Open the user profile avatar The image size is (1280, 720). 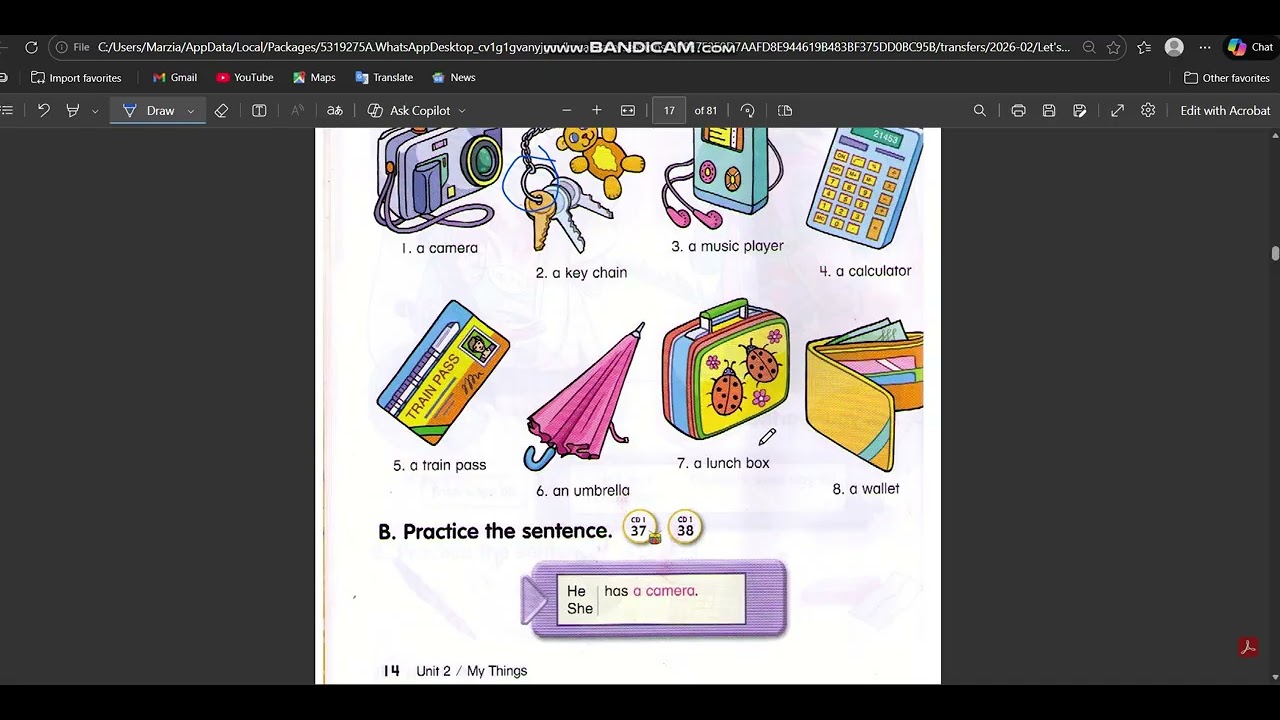click(x=1174, y=47)
